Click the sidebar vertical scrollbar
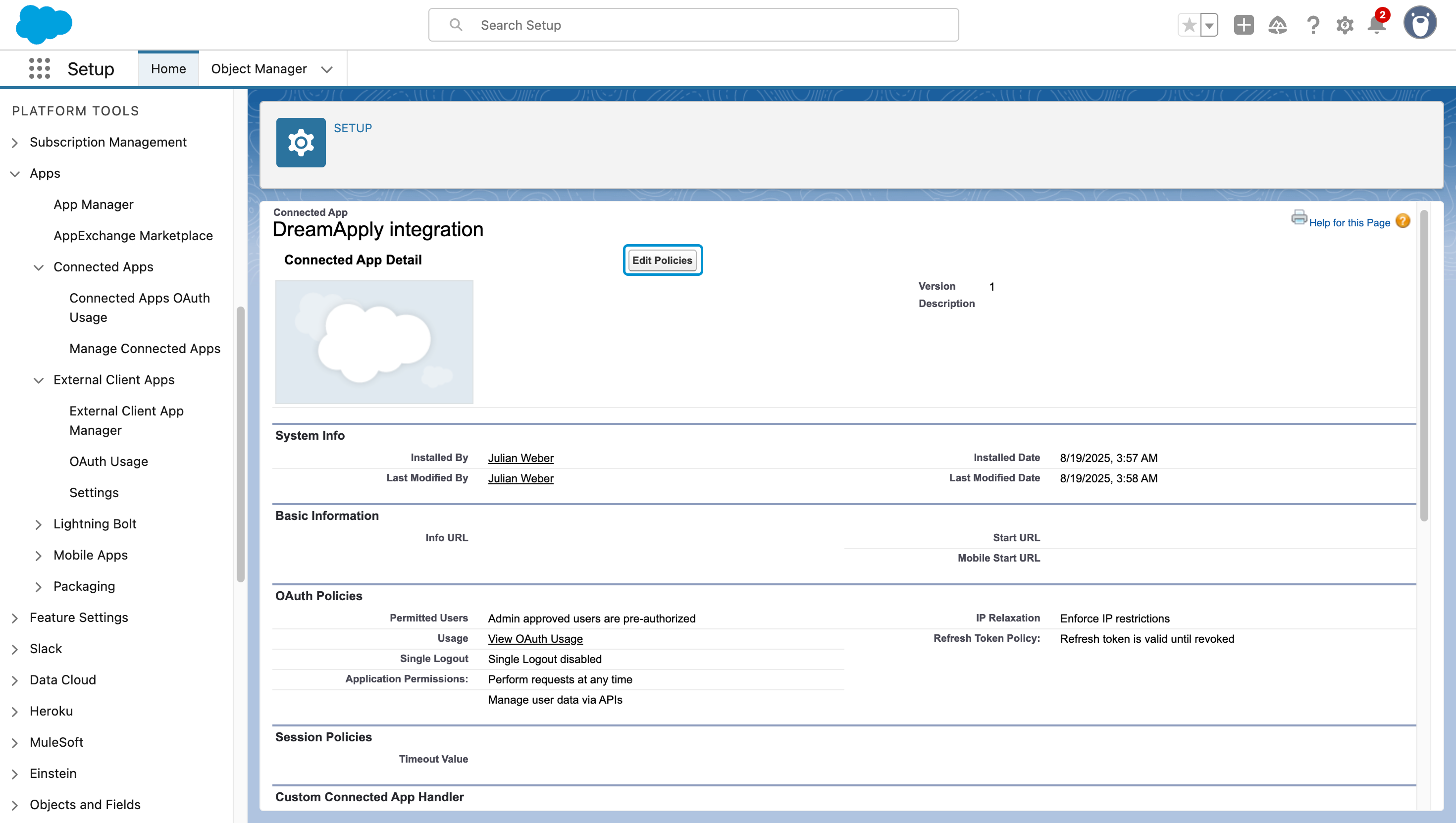Screen dimensions: 1456x823 [x=240, y=444]
